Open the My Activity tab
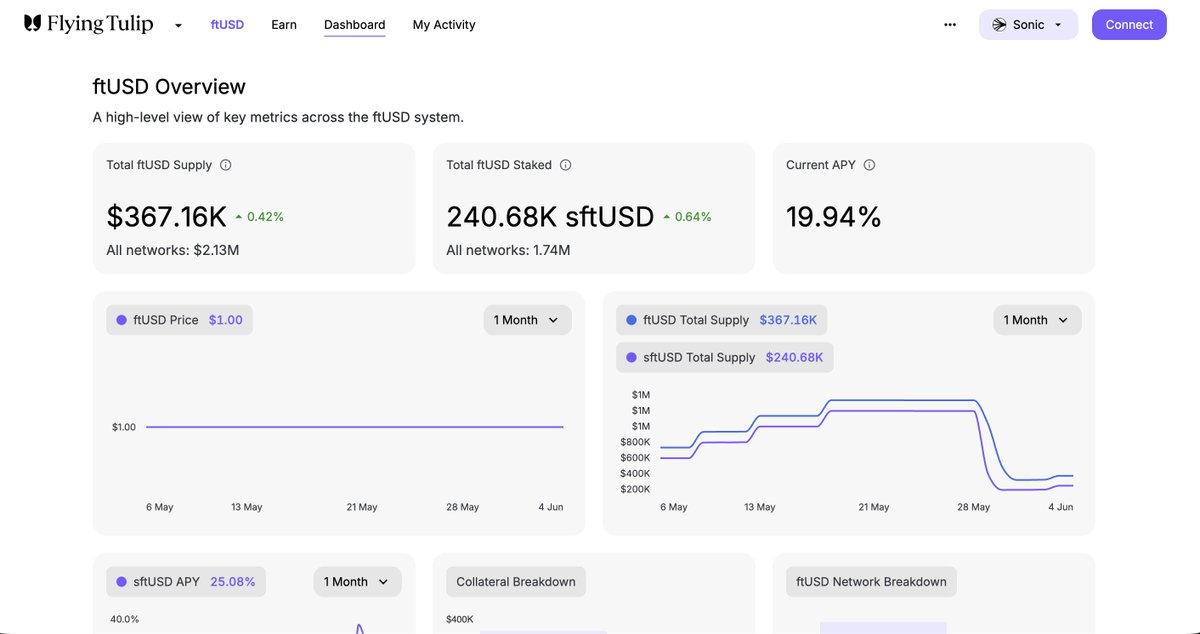1200x634 pixels. click(x=444, y=25)
